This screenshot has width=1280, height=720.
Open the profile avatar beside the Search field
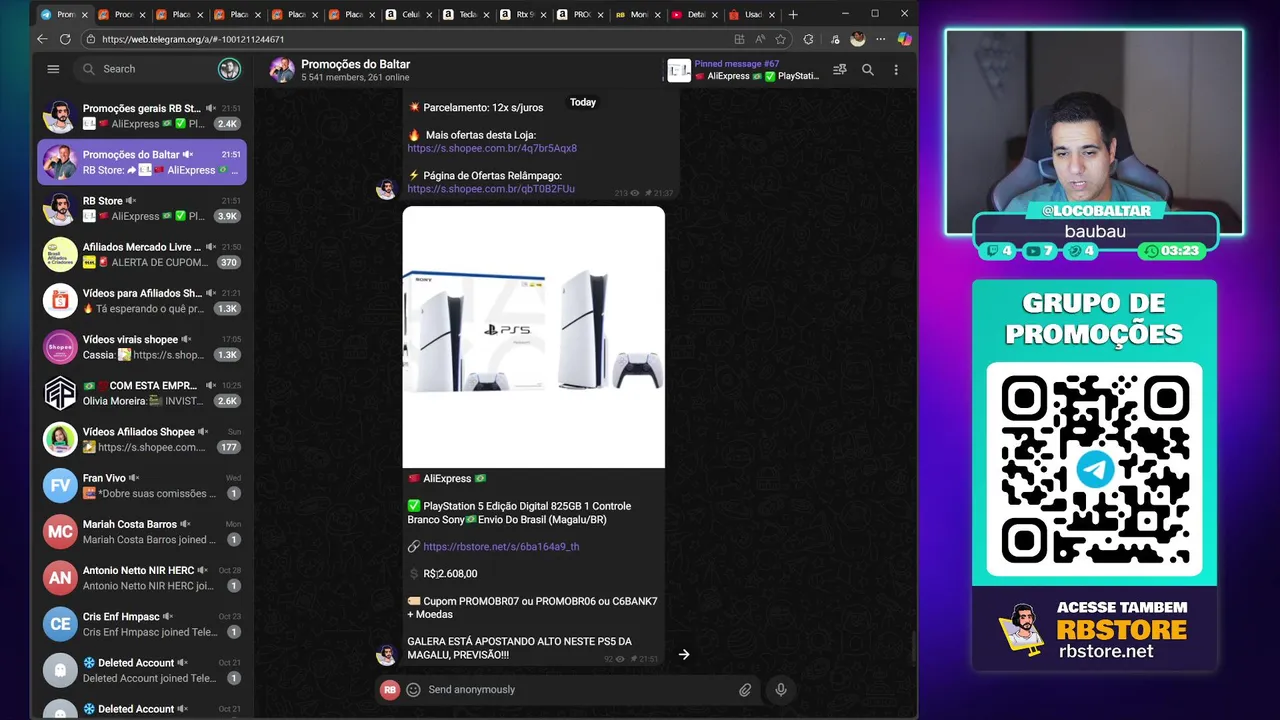pyautogui.click(x=229, y=69)
